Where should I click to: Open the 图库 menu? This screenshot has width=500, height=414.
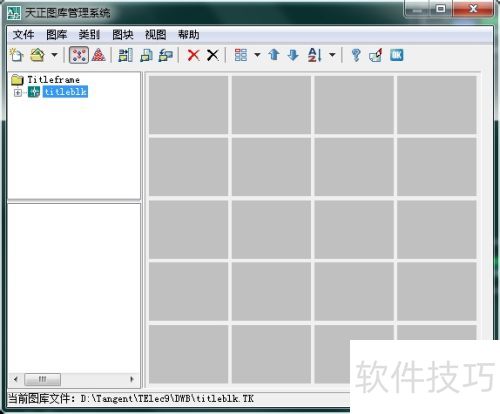tap(56, 35)
